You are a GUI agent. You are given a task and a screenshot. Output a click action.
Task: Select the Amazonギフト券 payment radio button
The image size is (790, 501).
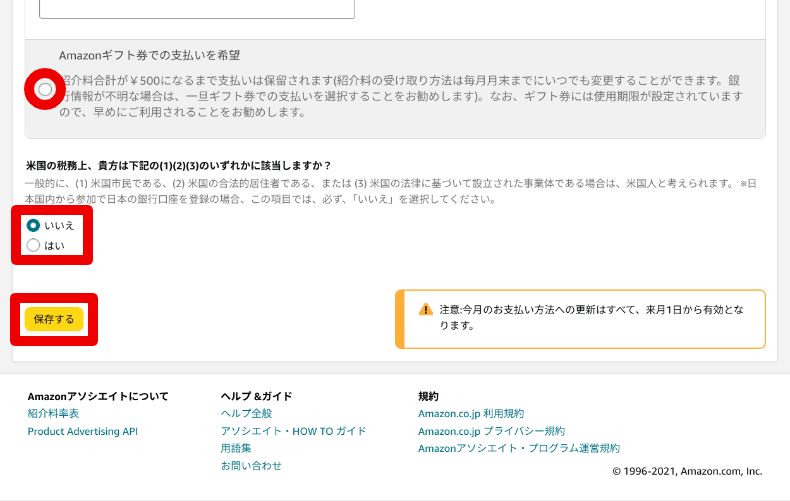(45, 89)
